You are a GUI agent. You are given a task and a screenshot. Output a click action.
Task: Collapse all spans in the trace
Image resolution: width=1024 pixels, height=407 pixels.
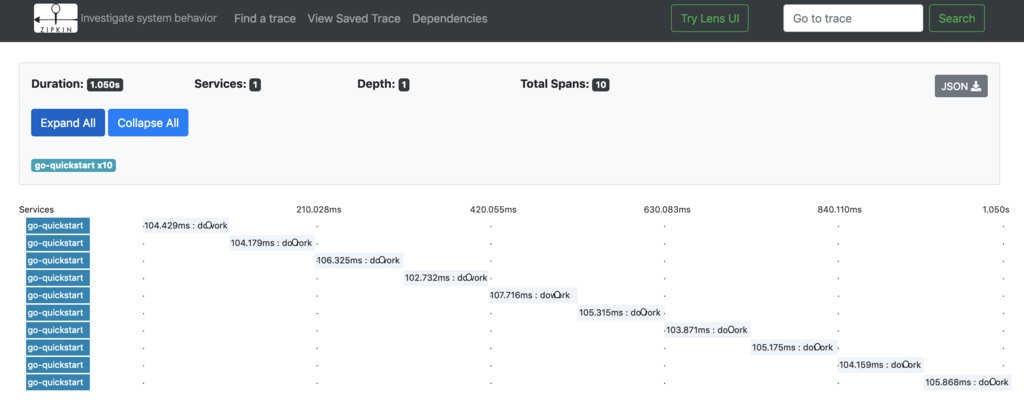148,122
